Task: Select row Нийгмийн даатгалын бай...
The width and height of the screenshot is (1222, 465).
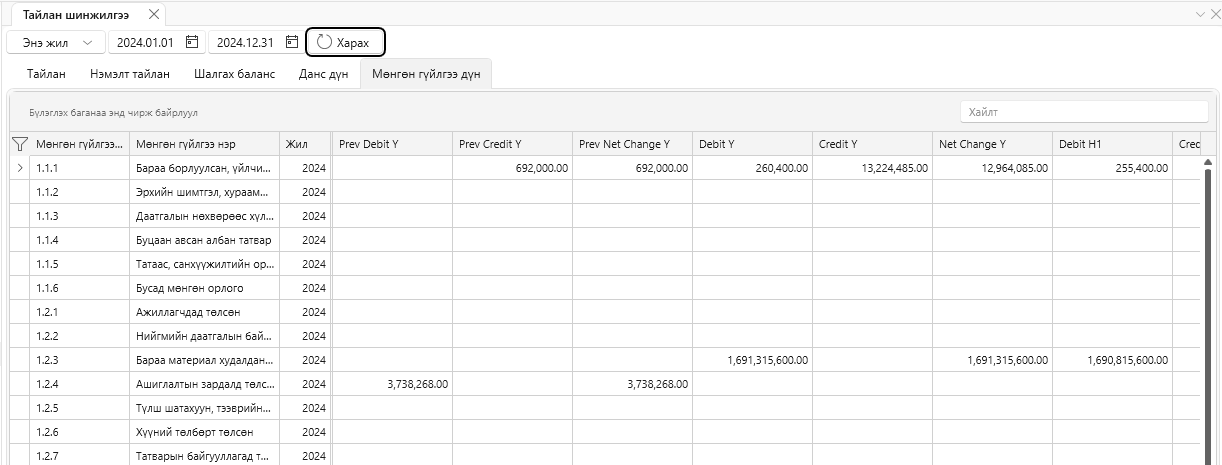Action: (204, 336)
